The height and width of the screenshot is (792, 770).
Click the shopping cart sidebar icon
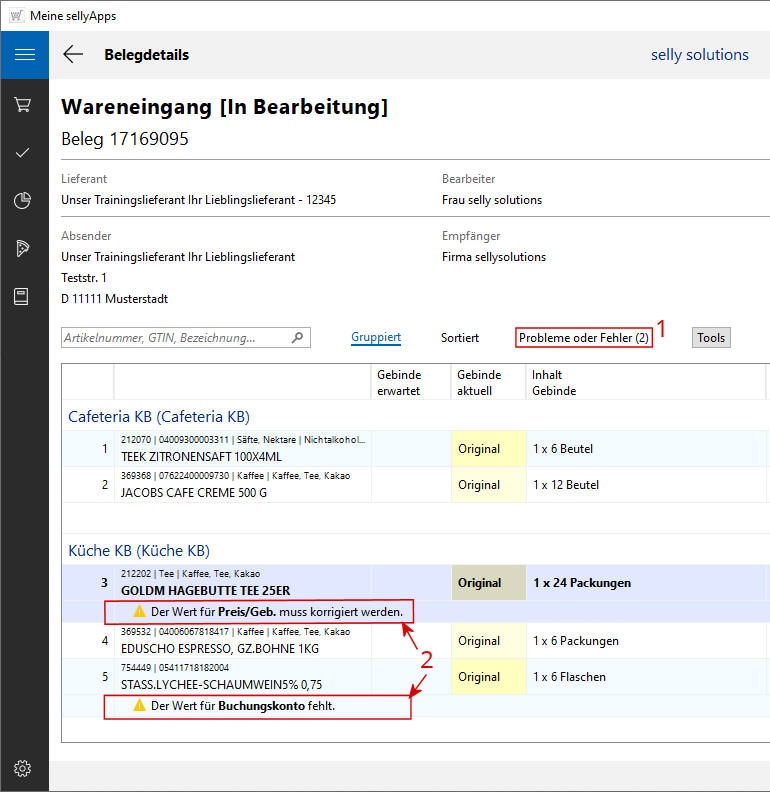(23, 105)
